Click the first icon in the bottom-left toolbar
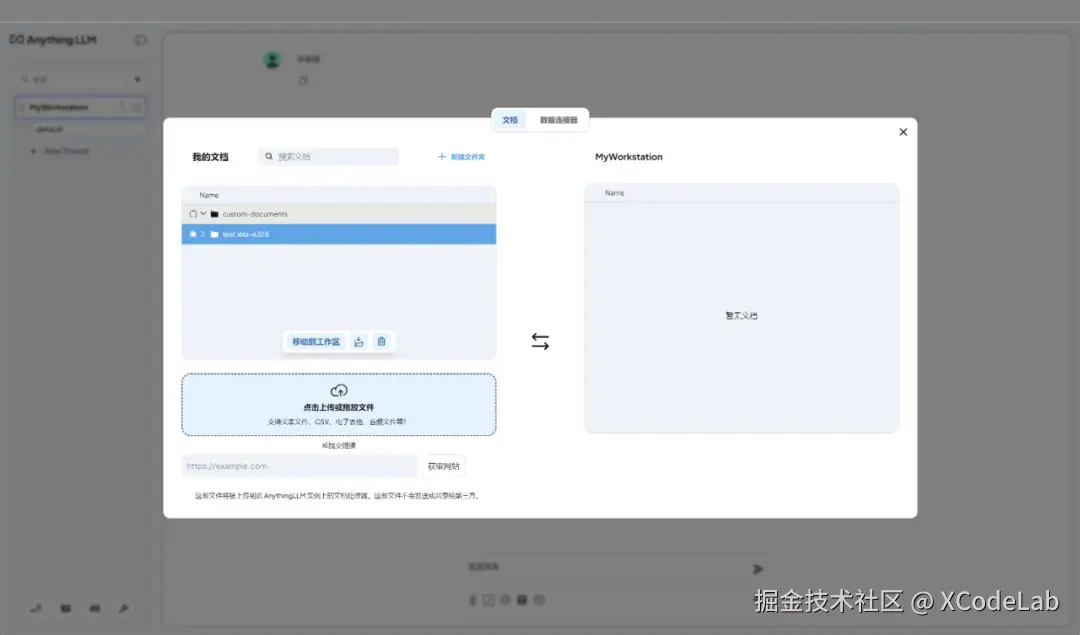This screenshot has width=1080, height=635. 36,608
